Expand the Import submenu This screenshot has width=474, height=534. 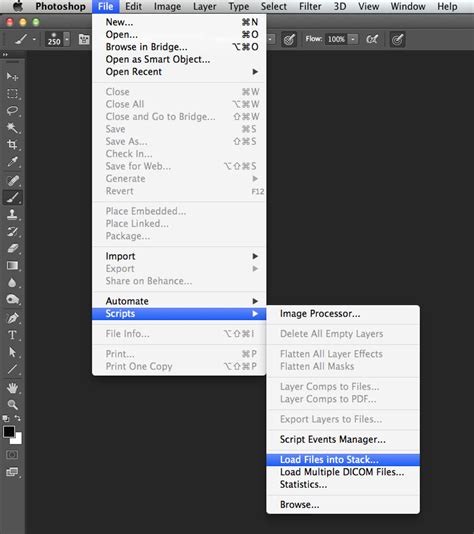[179, 256]
